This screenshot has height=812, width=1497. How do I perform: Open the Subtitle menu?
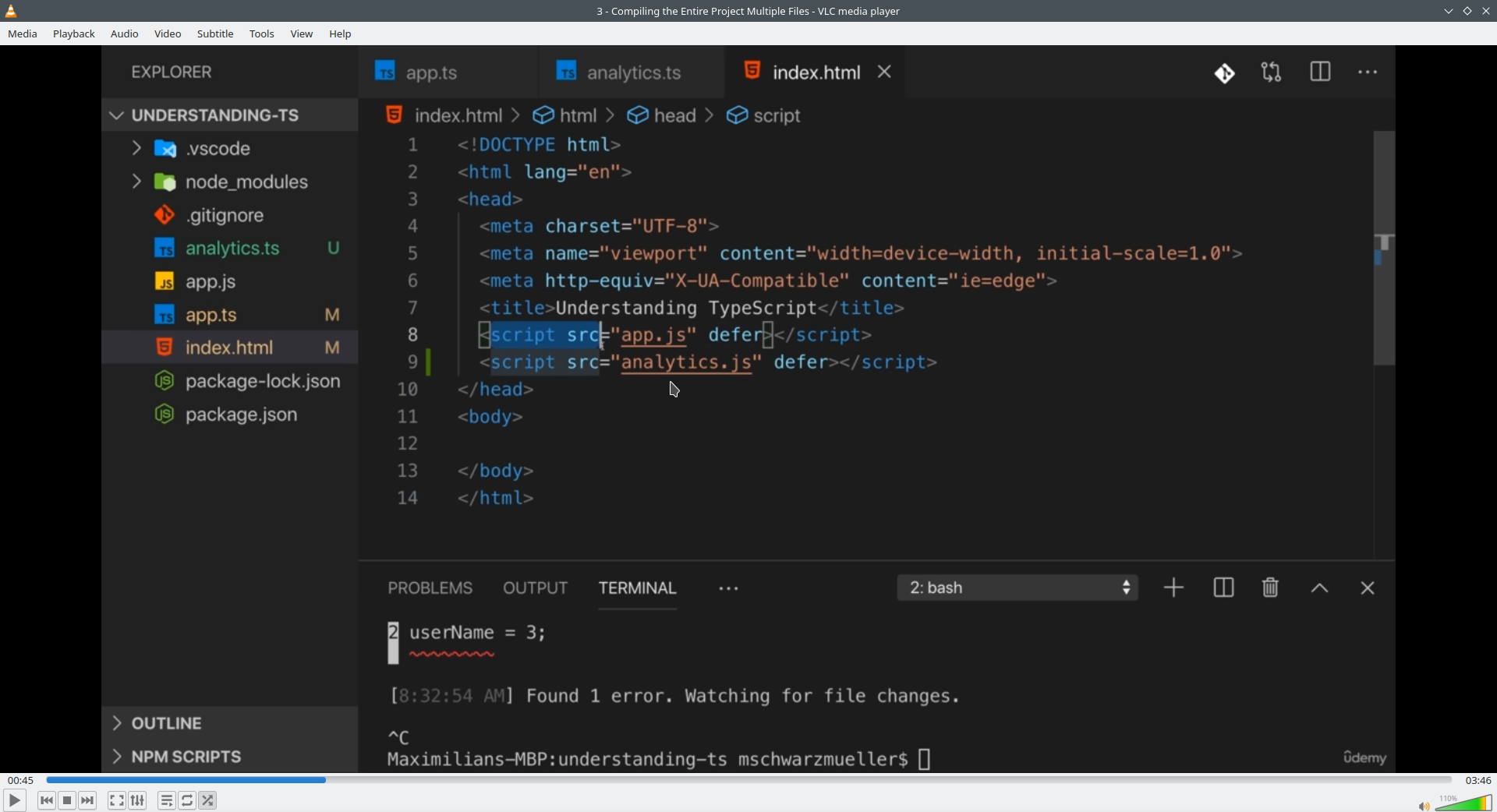[x=215, y=34]
